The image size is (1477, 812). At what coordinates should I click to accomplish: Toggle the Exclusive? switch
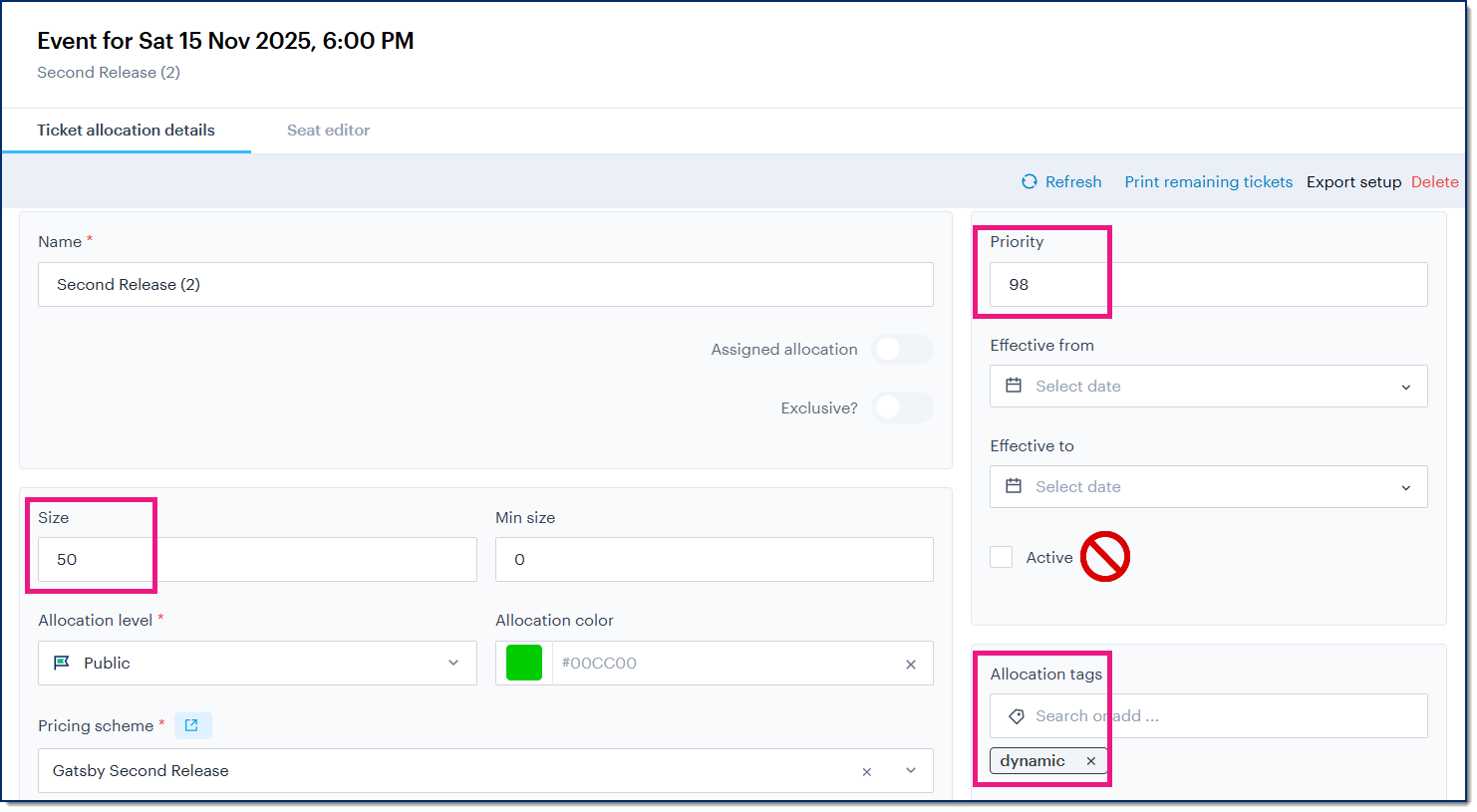click(x=902, y=407)
